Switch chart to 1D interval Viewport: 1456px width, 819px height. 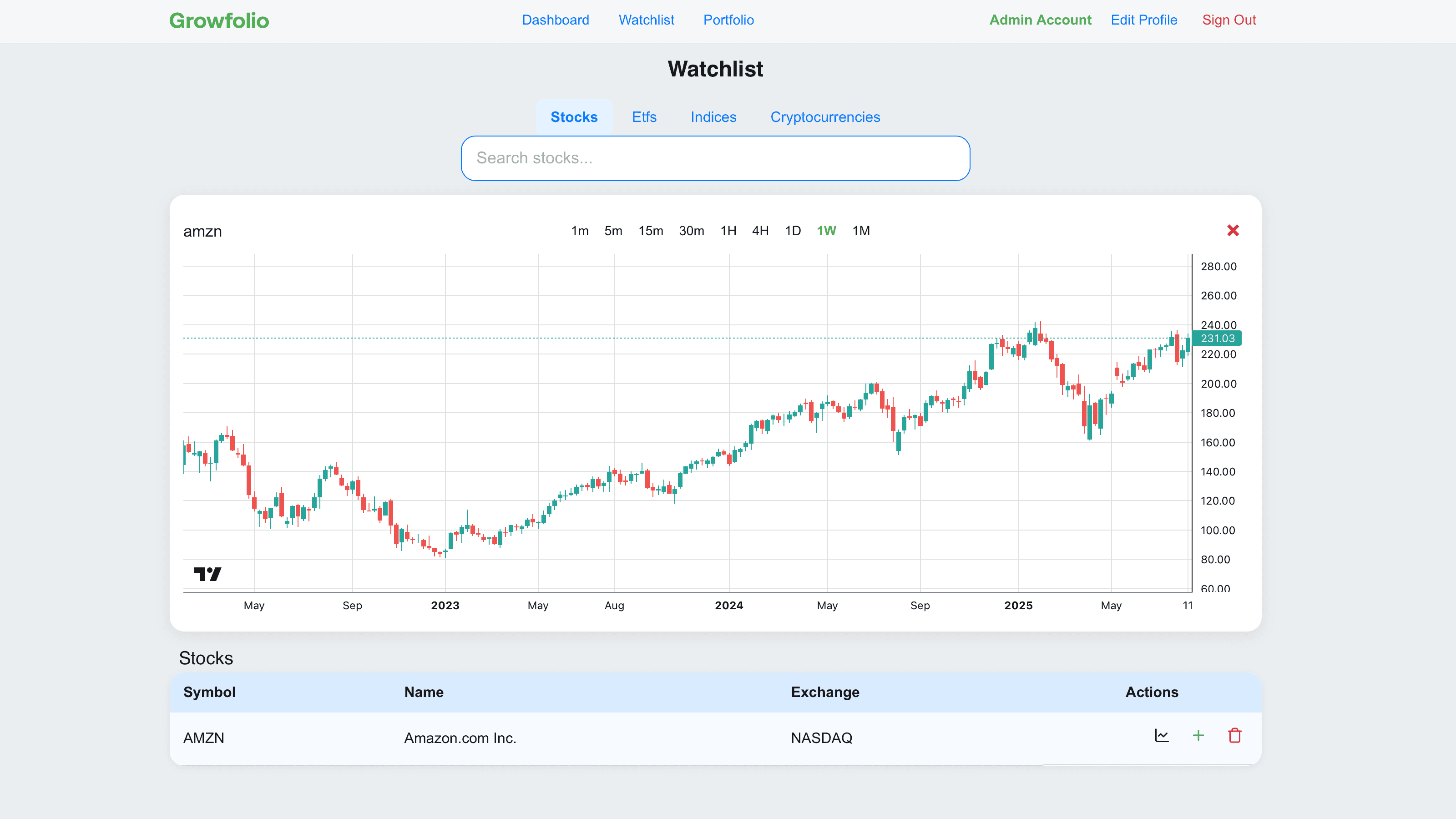tap(793, 231)
